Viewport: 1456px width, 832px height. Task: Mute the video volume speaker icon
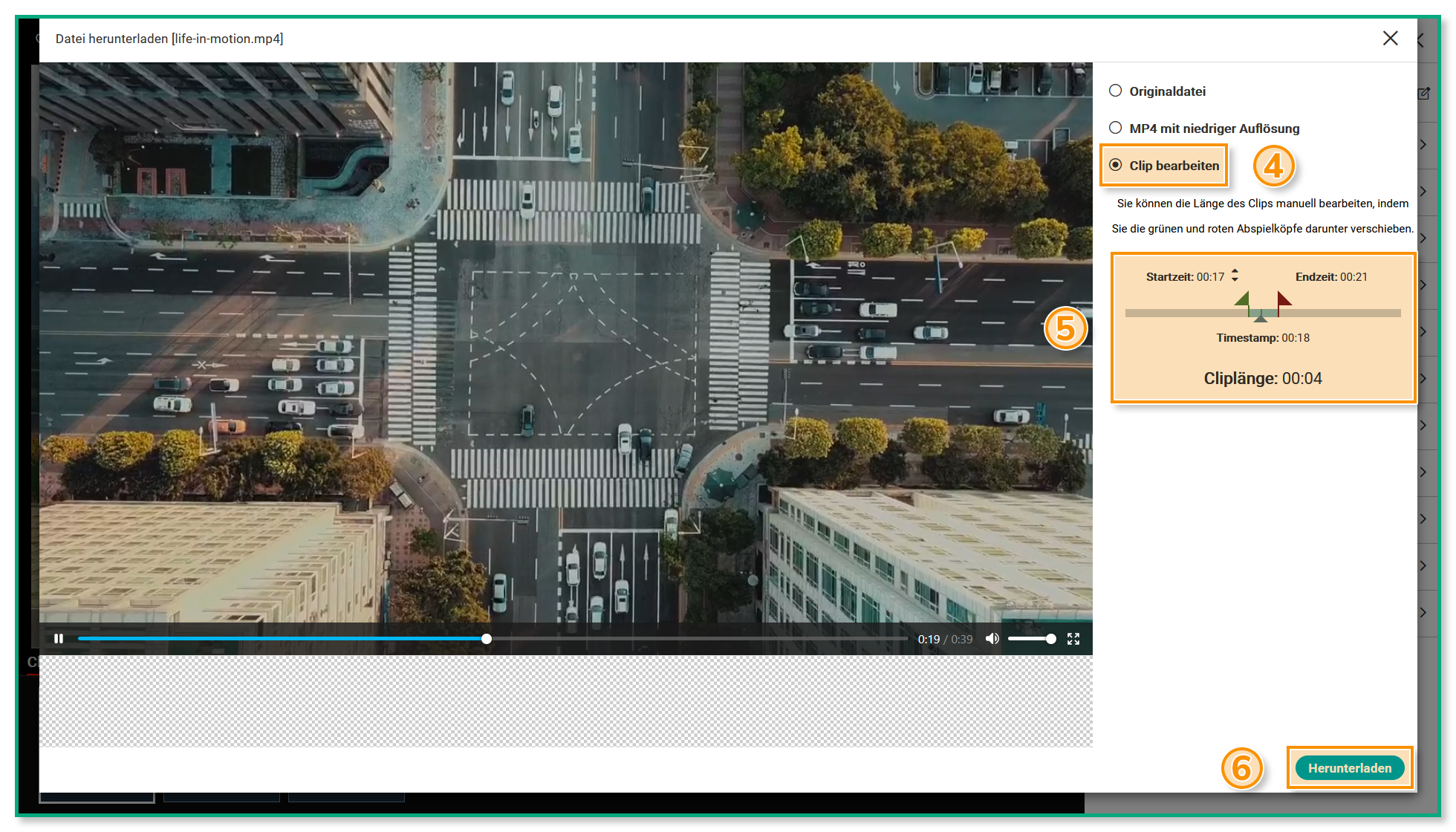point(992,639)
